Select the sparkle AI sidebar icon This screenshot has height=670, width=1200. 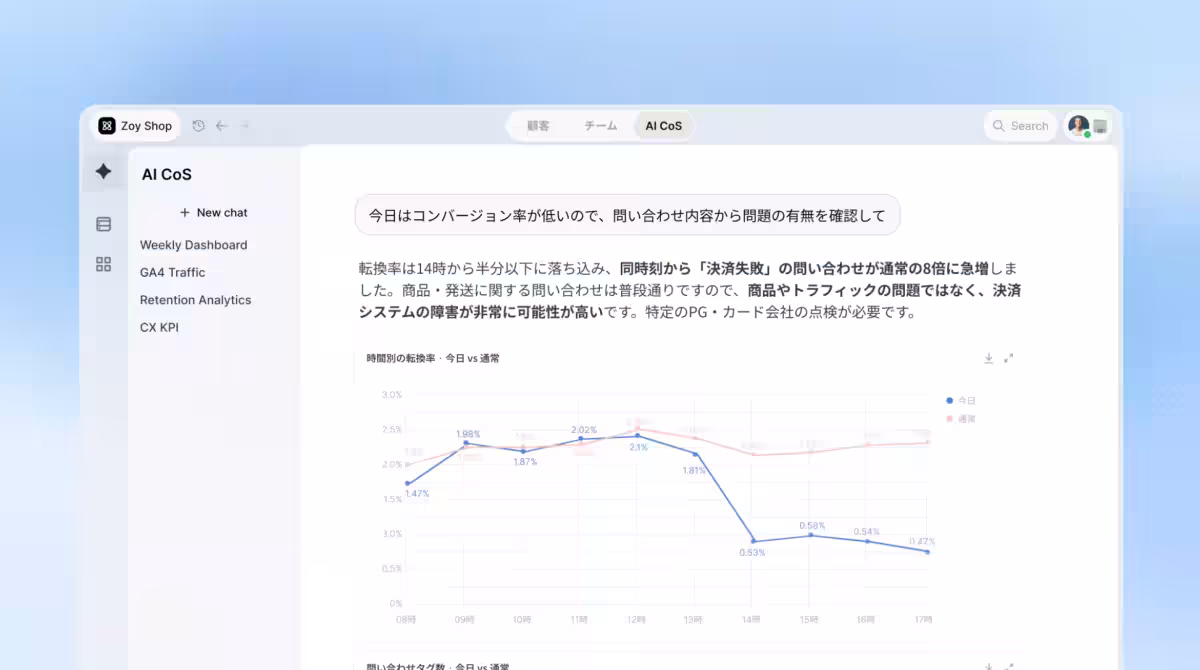(x=103, y=171)
